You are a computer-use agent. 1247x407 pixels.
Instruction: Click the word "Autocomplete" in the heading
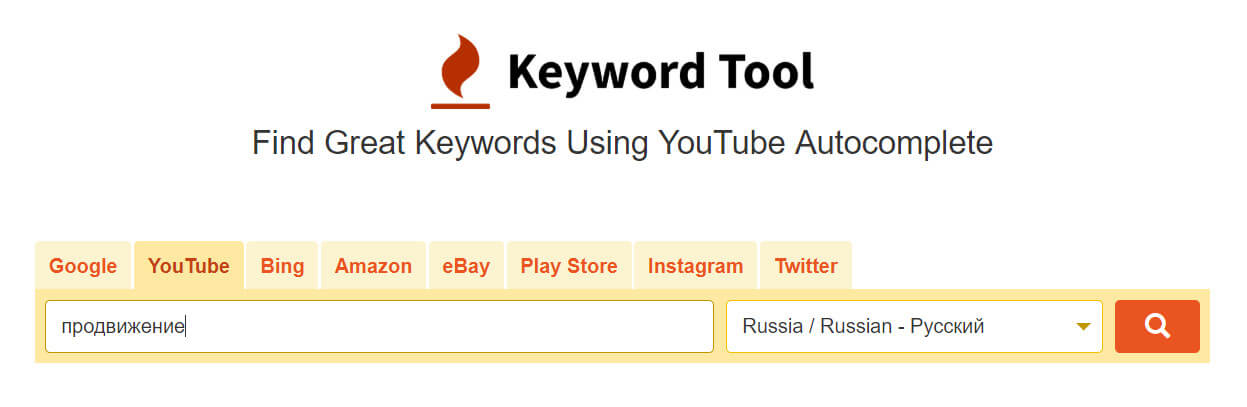(x=893, y=143)
